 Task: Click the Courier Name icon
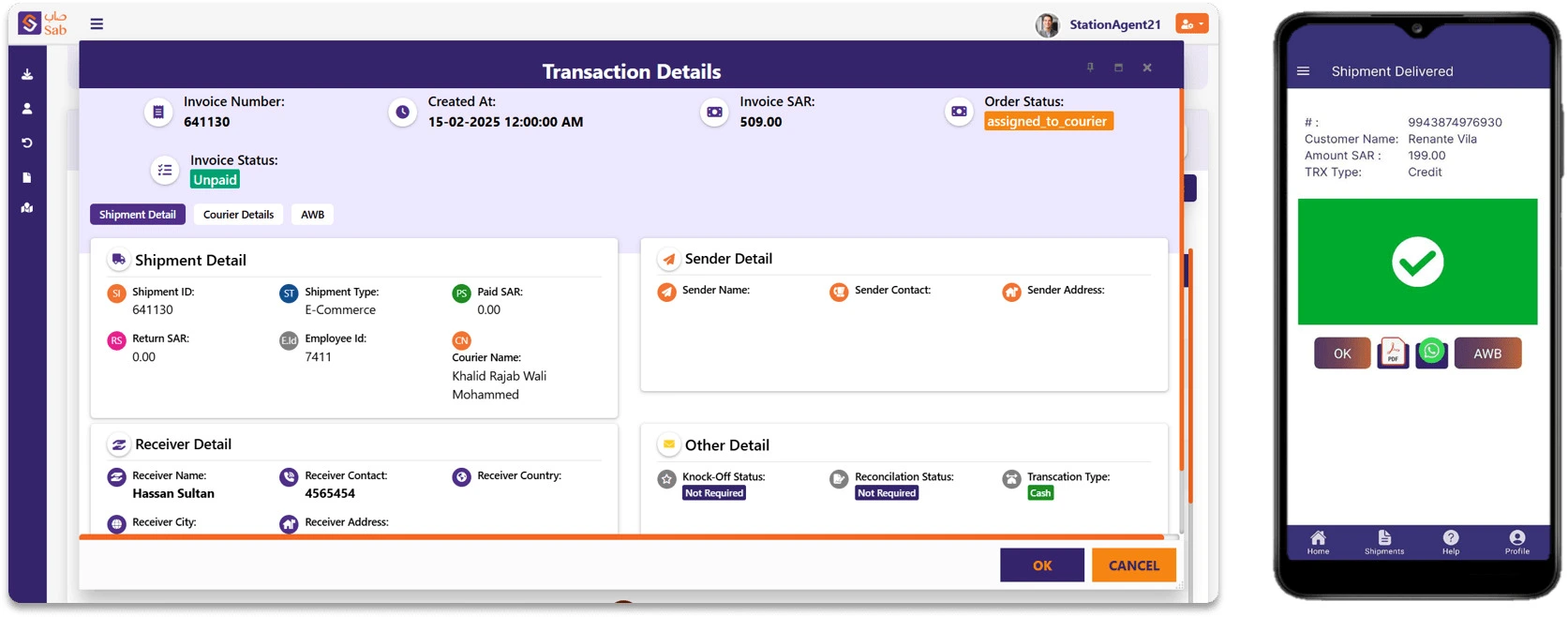coord(461,340)
